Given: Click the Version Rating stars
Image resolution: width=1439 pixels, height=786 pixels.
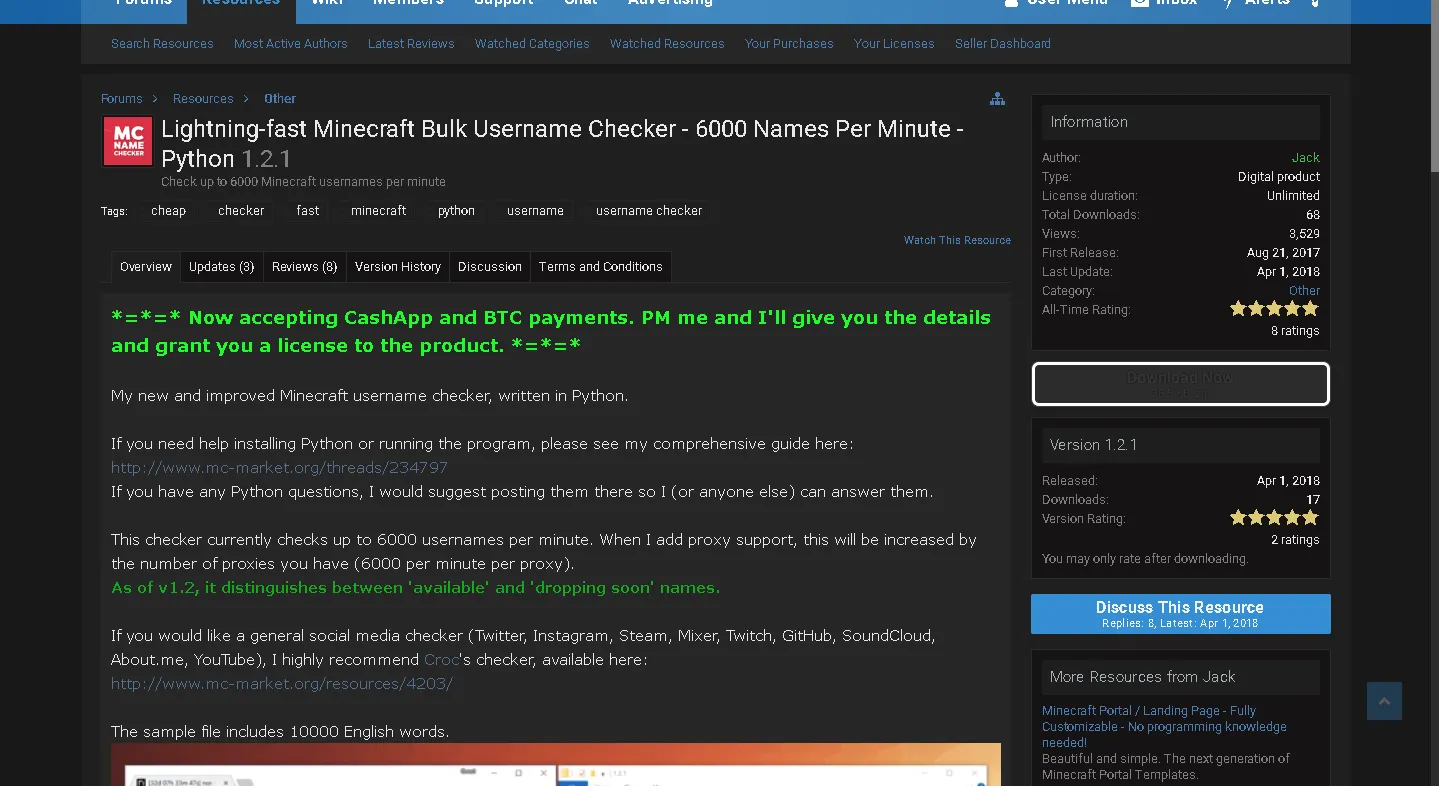Looking at the screenshot, I should coord(1274,518).
